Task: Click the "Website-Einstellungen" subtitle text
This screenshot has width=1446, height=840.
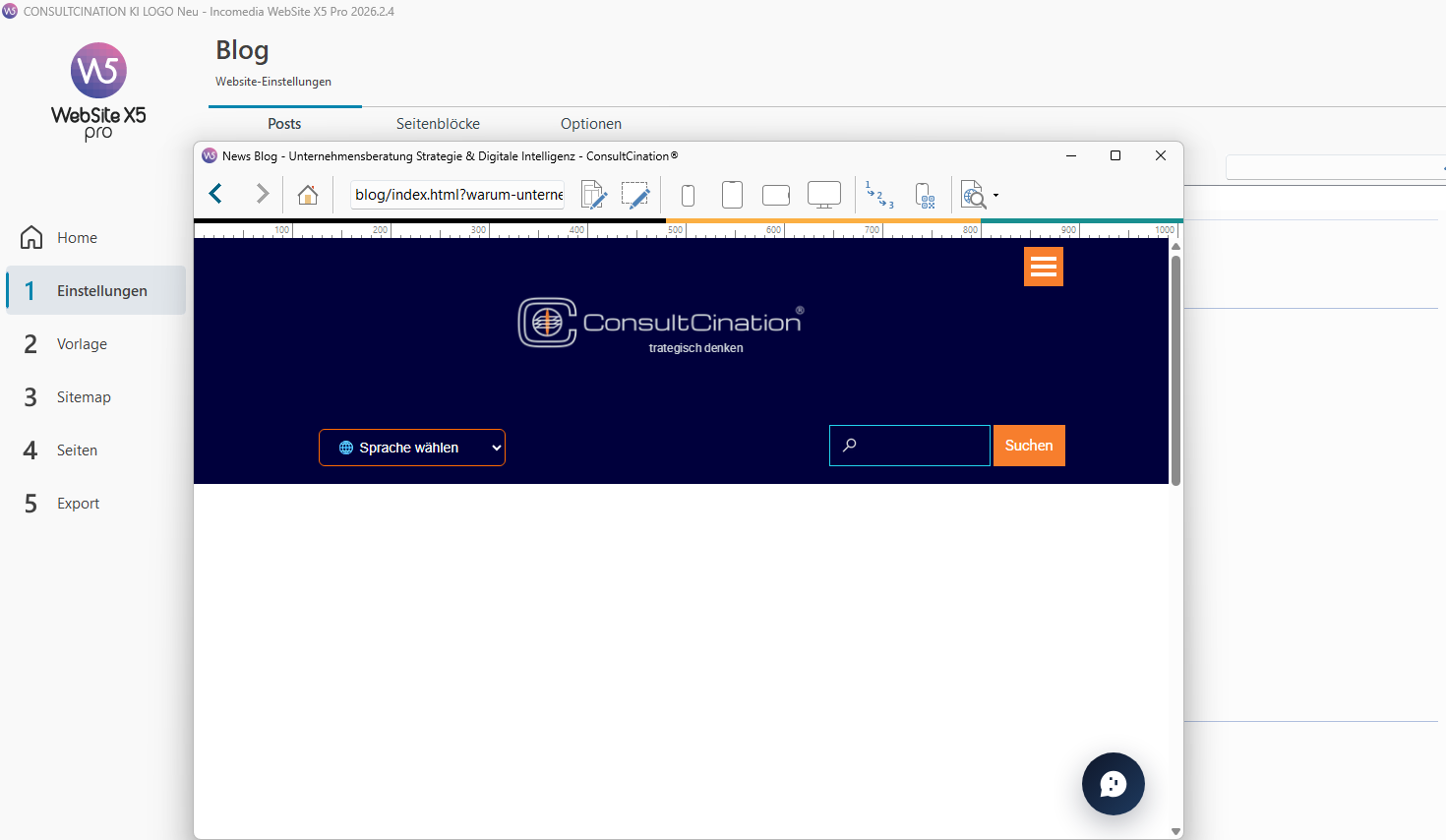Action: (x=273, y=82)
